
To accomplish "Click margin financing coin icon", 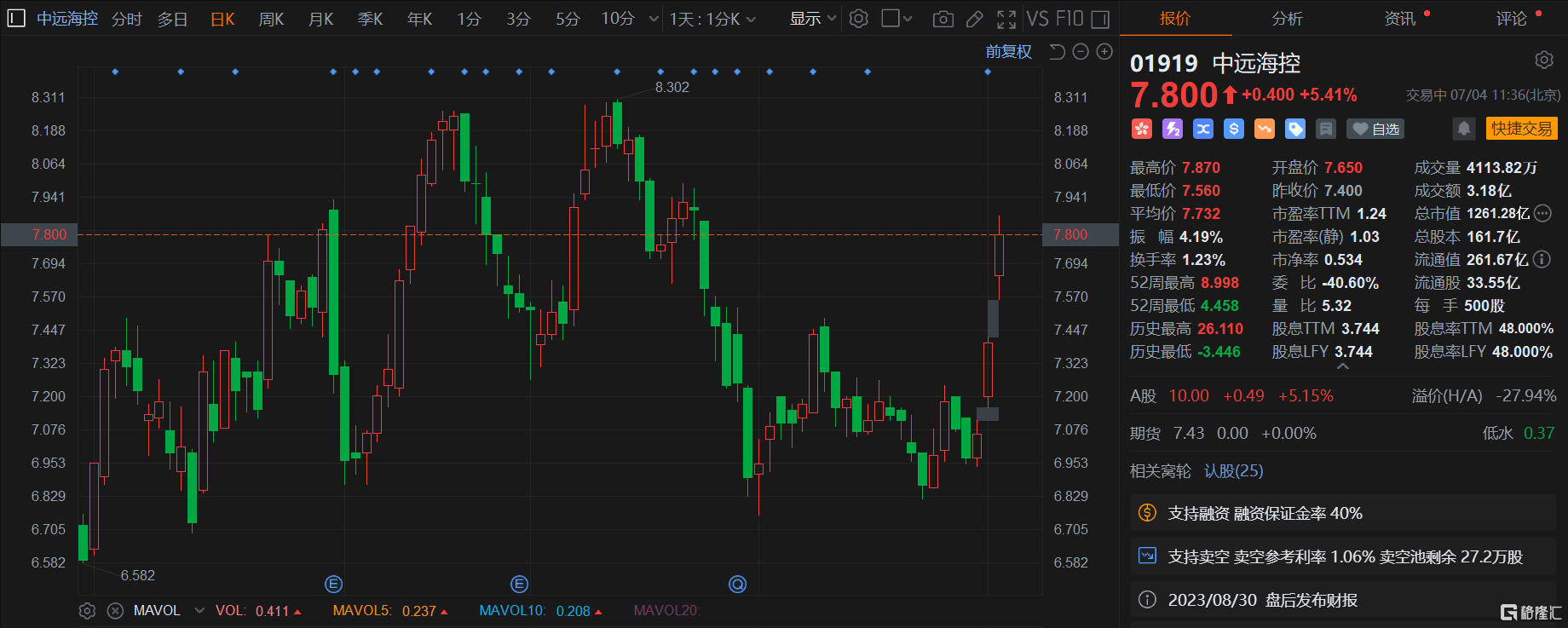I will [1148, 513].
